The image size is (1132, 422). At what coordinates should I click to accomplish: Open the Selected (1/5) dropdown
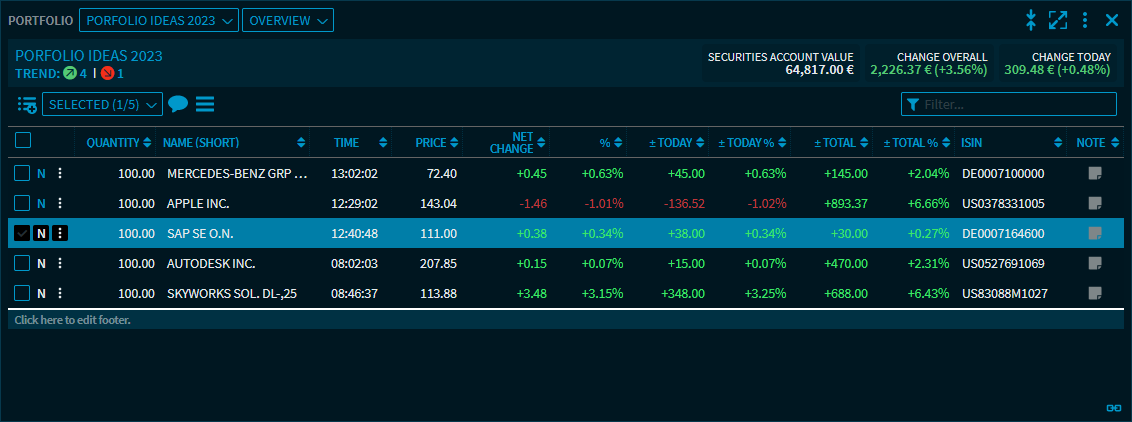tap(102, 104)
